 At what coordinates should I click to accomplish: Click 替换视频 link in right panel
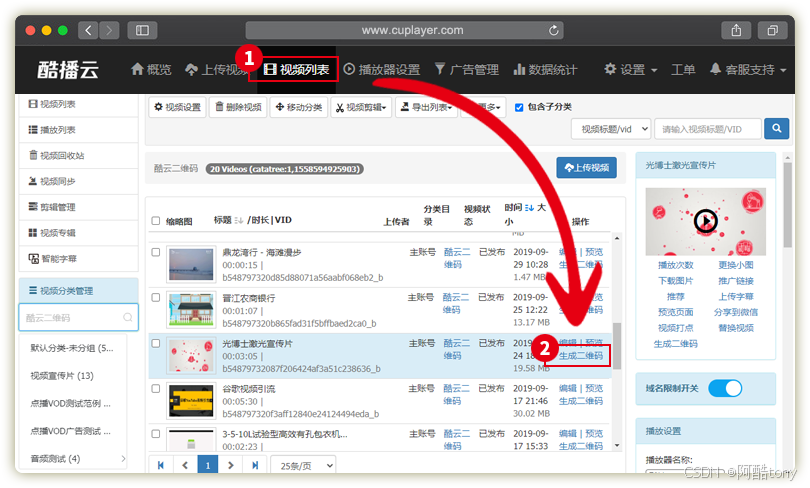736,328
